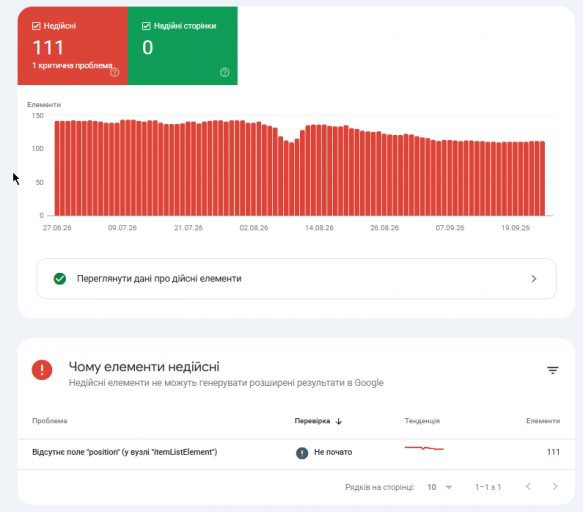The image size is (583, 512).
Task: Expand rows per page dropdown
Action: pos(439,487)
